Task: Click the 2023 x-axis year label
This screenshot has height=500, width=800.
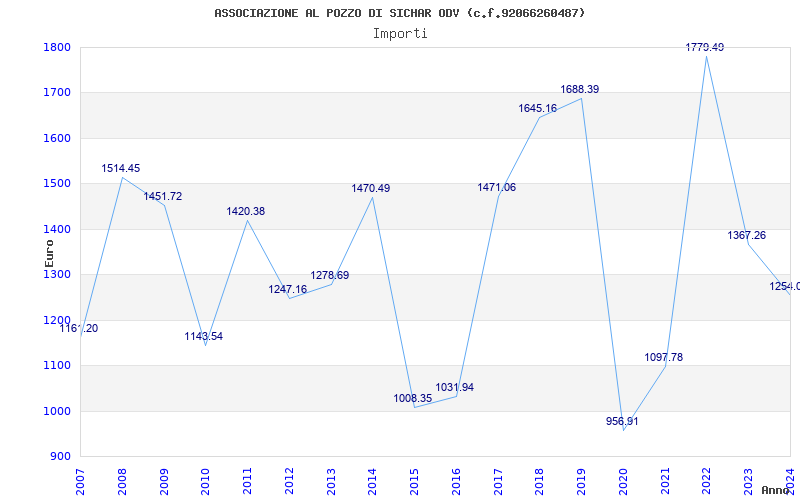Action: point(748,481)
